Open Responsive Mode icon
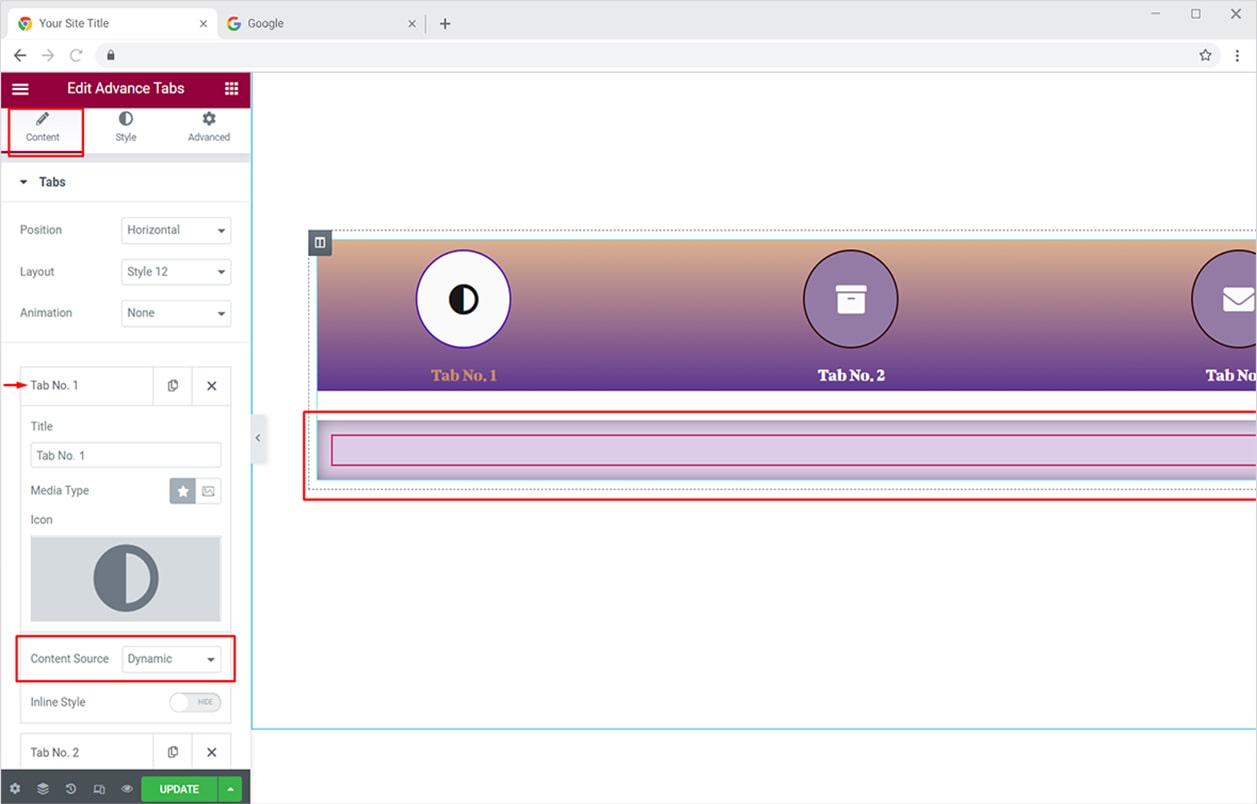The height and width of the screenshot is (804, 1257). (x=99, y=789)
